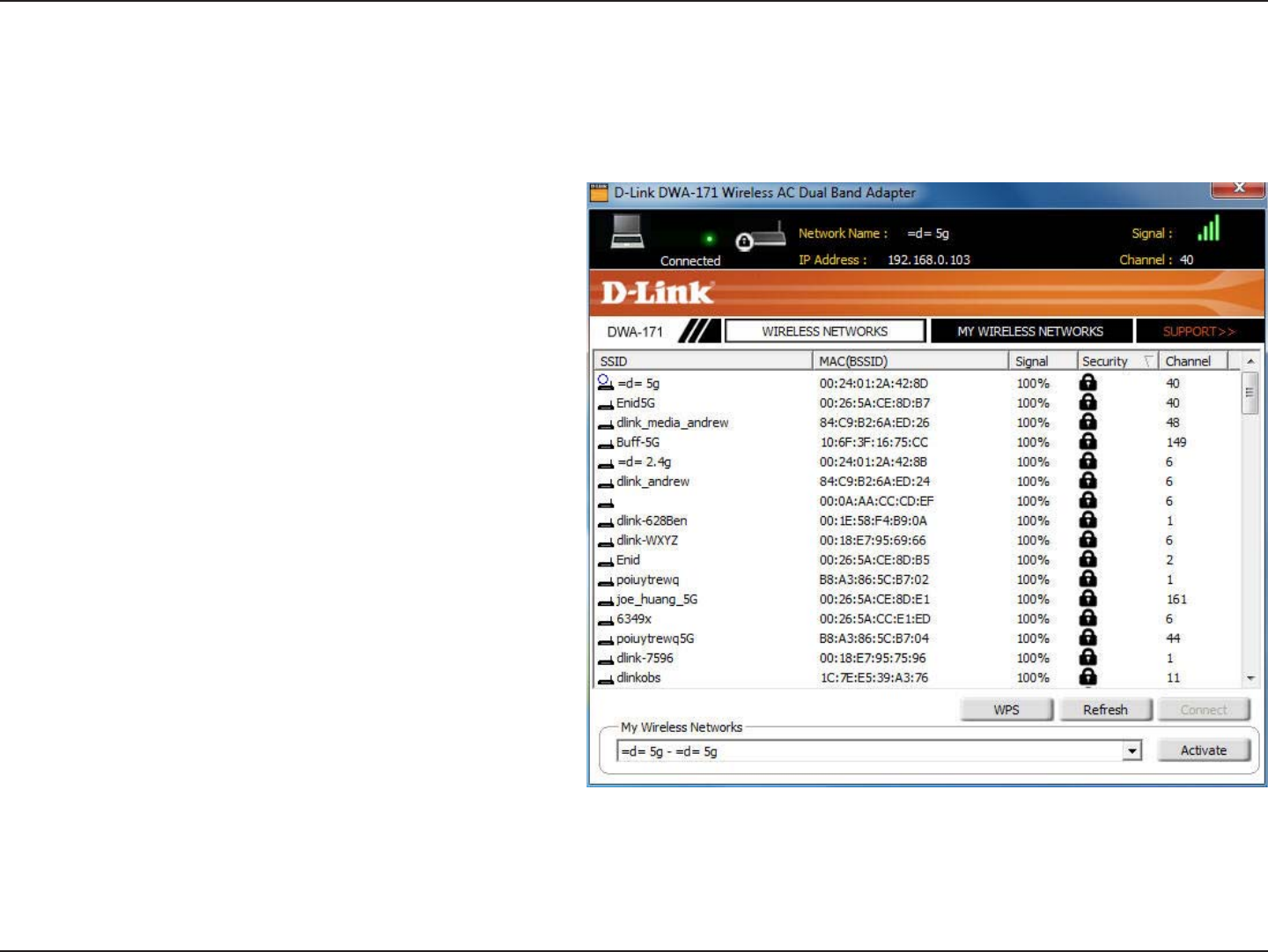1268x952 pixels.
Task: Select the 6349x network name
Action: (634, 618)
